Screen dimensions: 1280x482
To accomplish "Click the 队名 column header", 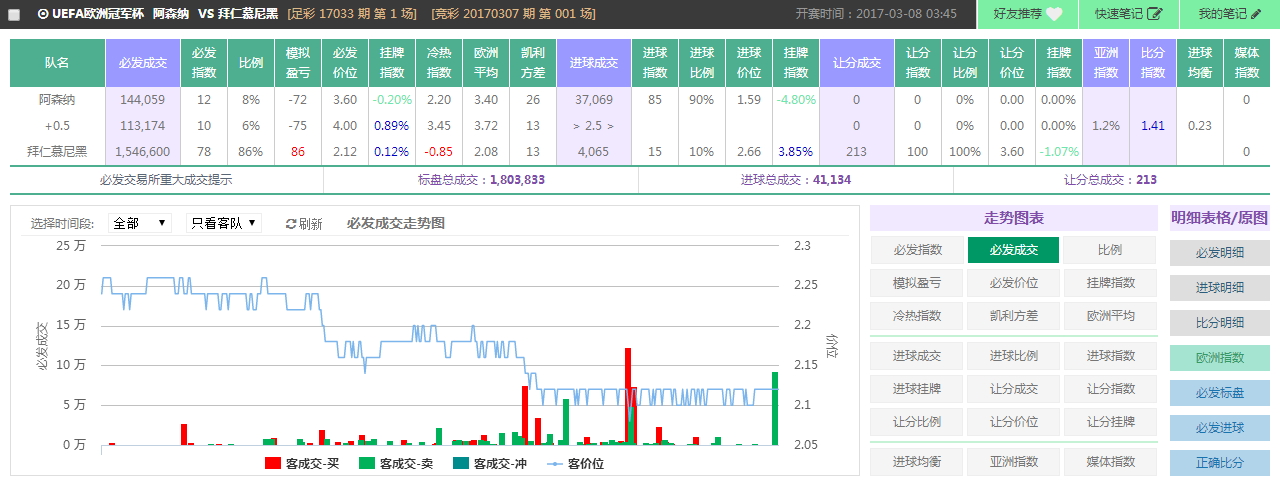I will pos(57,63).
